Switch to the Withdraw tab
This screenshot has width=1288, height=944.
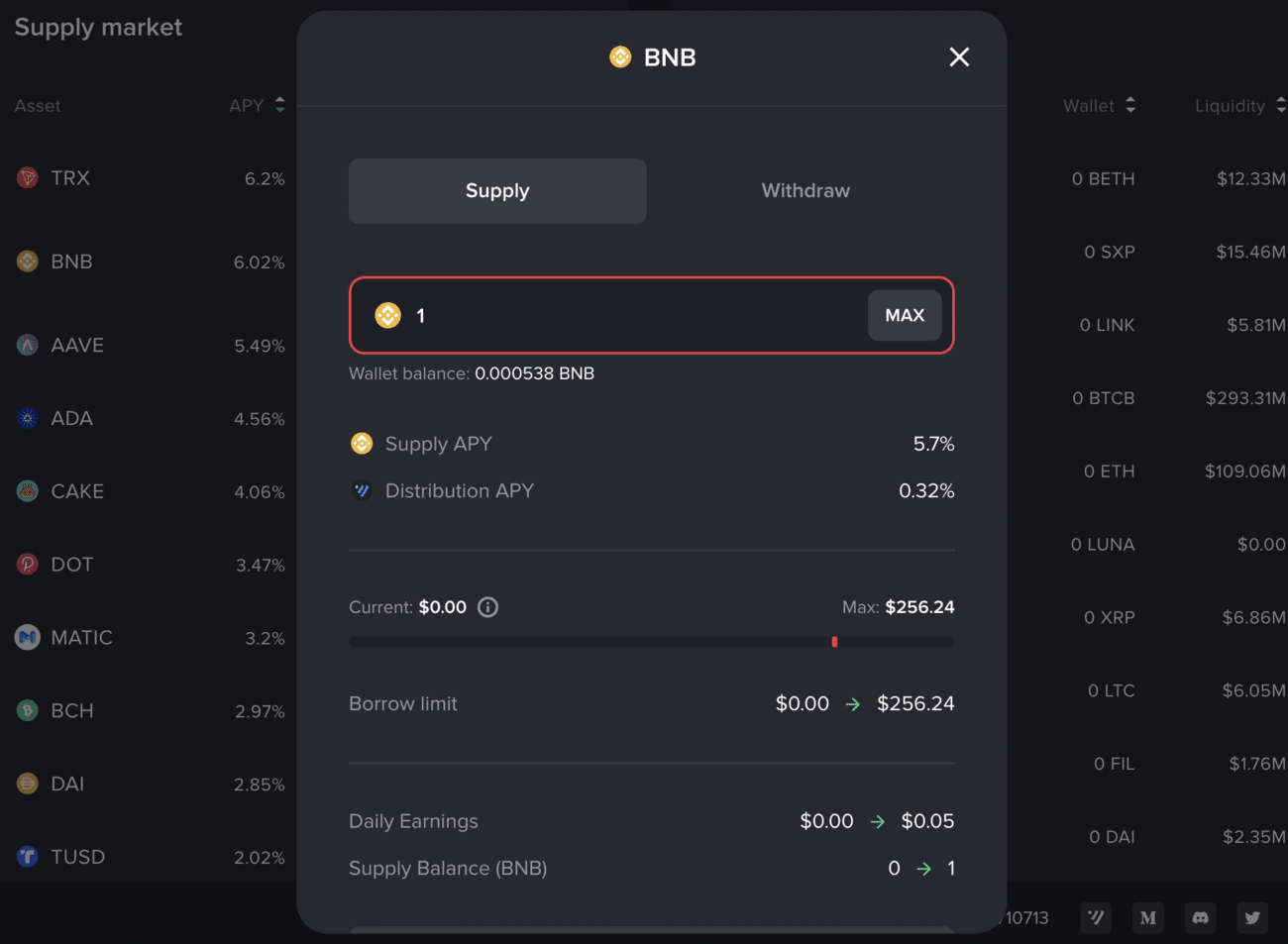(x=805, y=191)
